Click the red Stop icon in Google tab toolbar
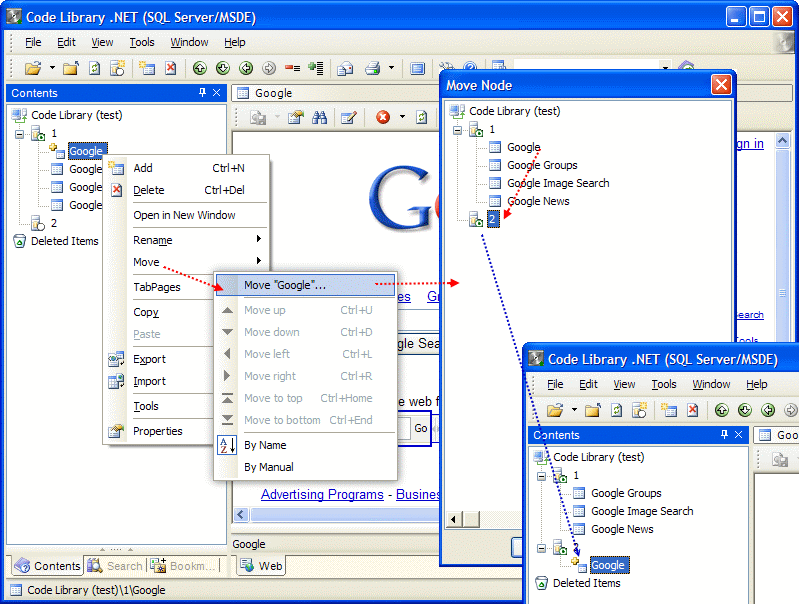The width and height of the screenshot is (799, 604). 383,117
